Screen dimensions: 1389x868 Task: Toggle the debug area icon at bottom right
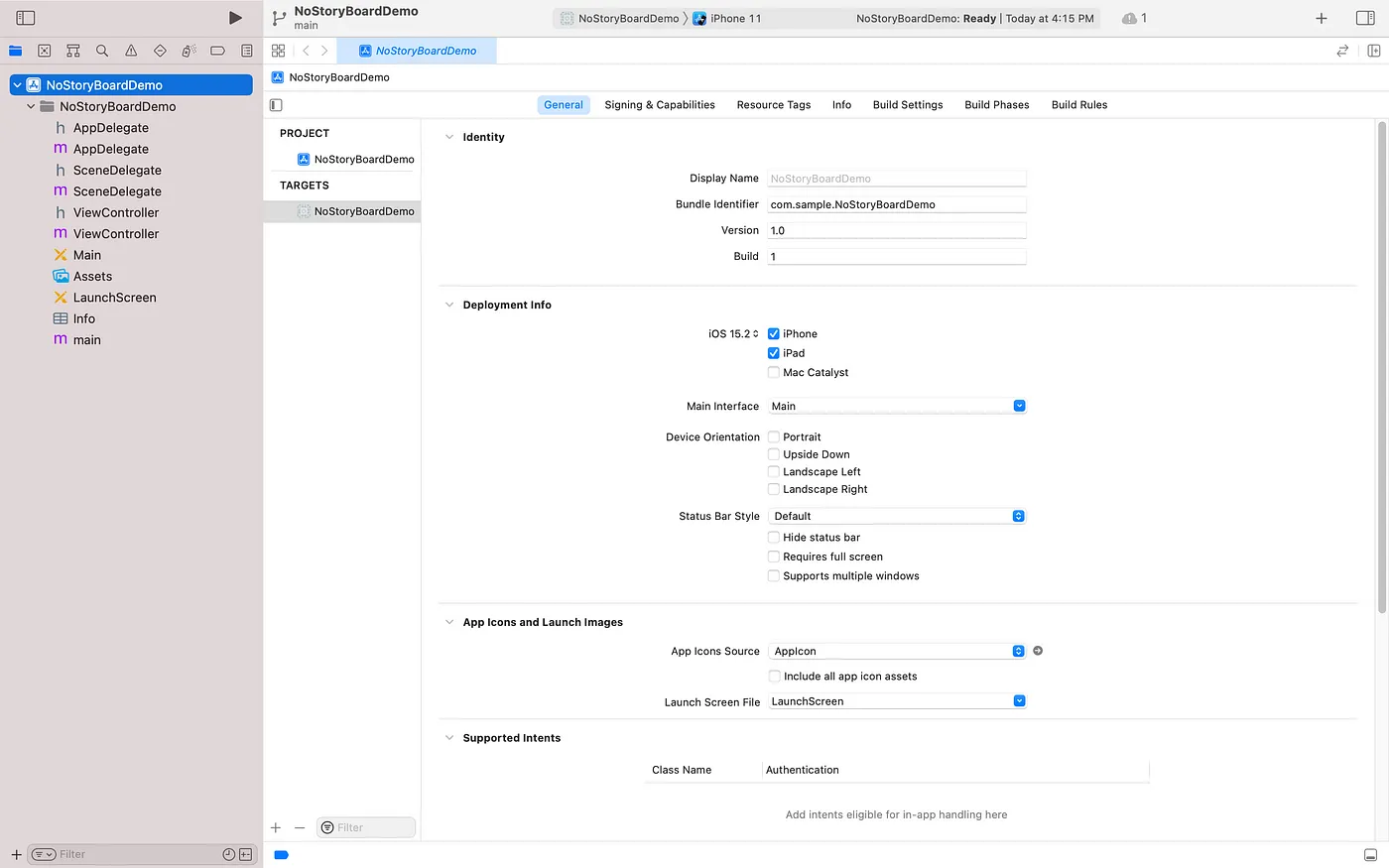tap(1370, 855)
